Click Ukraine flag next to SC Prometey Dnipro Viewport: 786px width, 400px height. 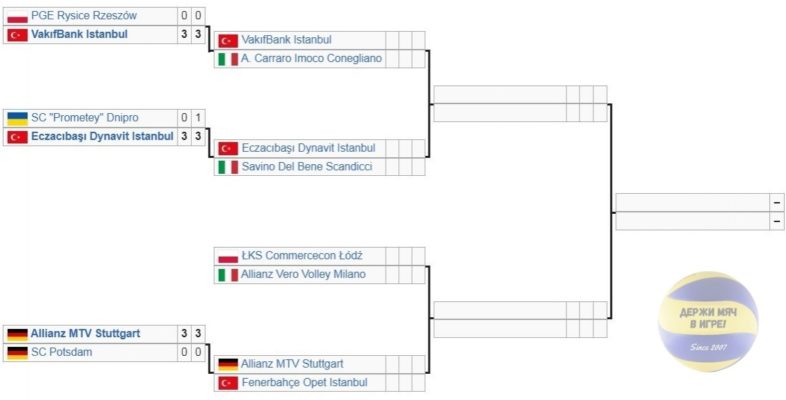(17, 118)
